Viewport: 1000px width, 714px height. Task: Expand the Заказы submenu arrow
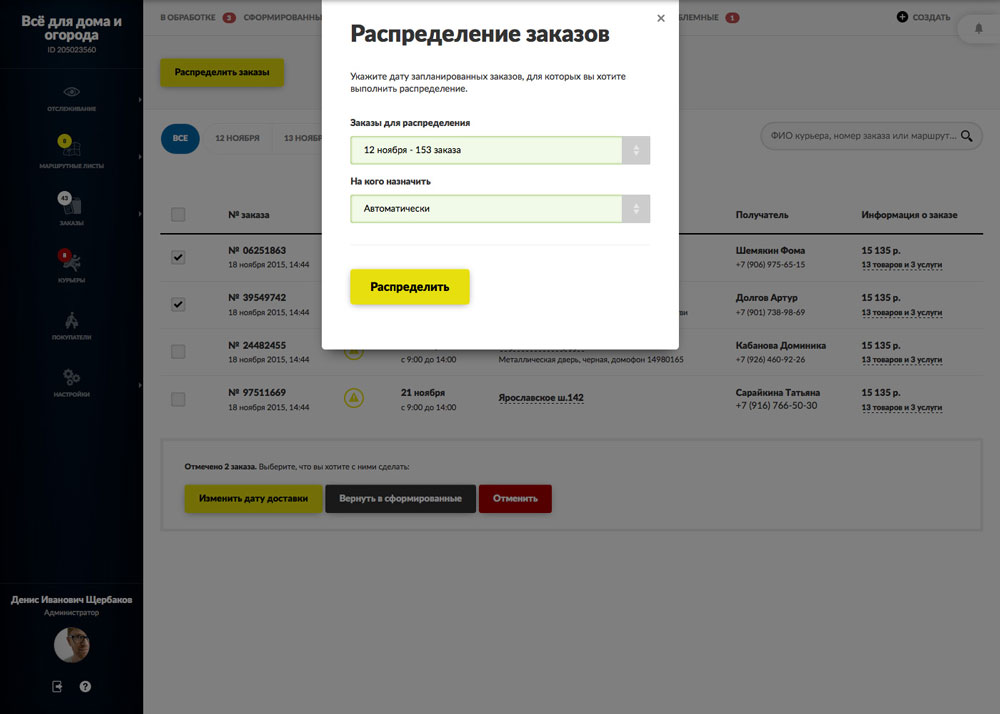[x=140, y=214]
